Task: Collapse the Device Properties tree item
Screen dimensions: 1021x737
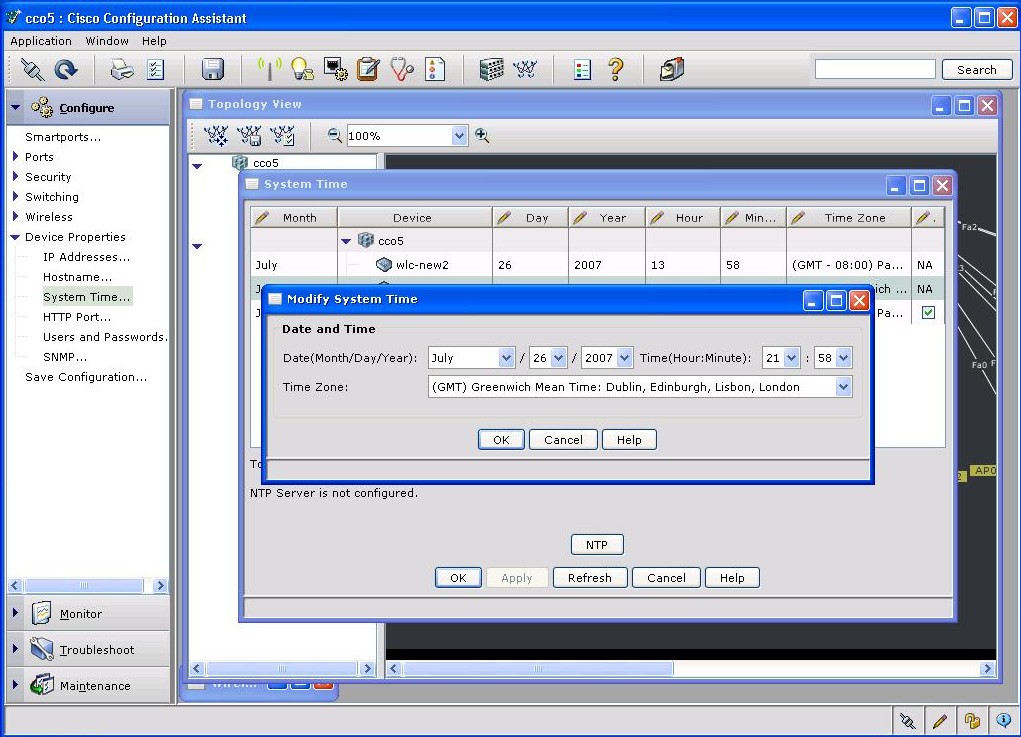Action: click(16, 237)
